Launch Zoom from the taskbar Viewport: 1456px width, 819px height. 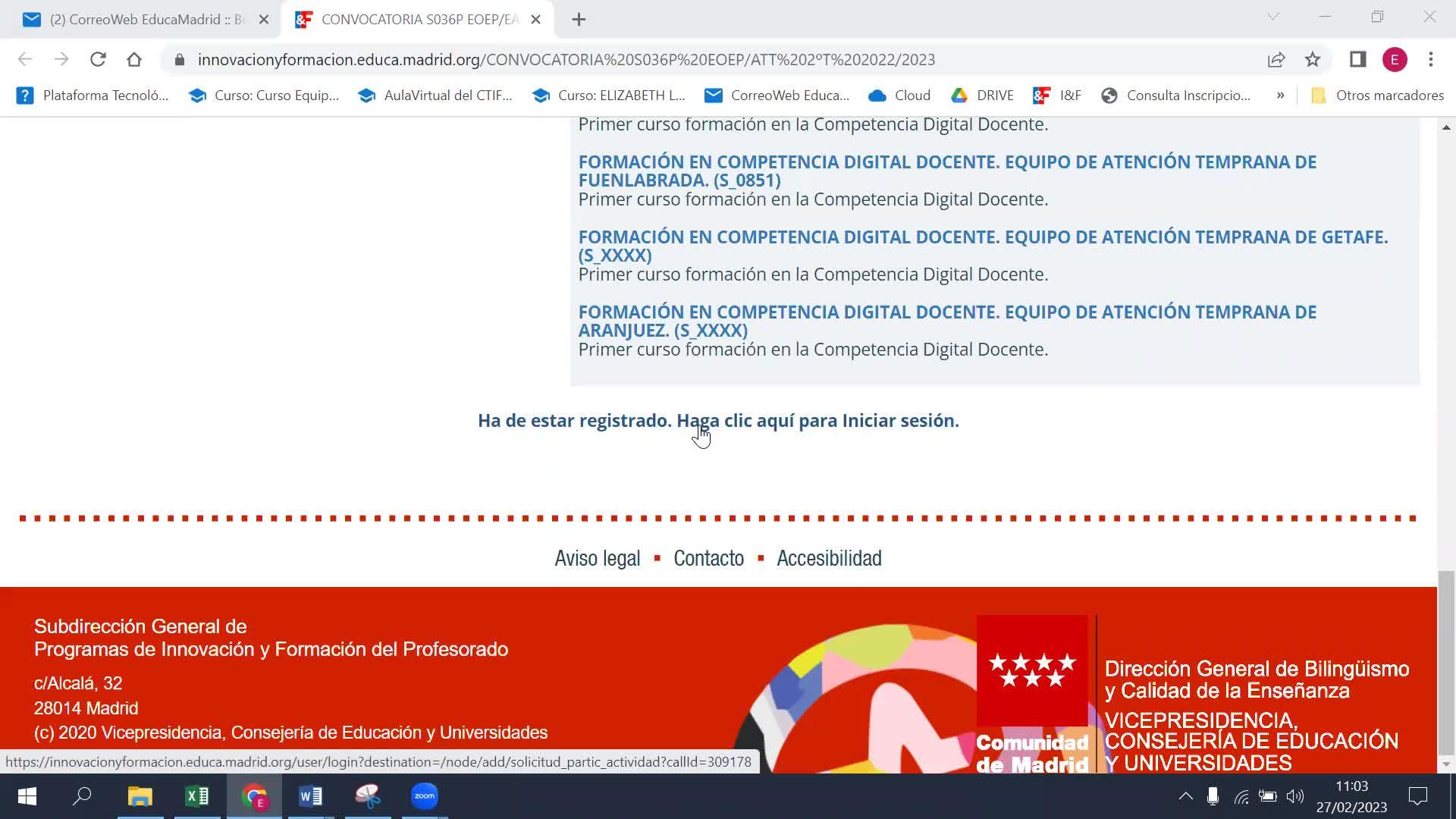(x=425, y=796)
